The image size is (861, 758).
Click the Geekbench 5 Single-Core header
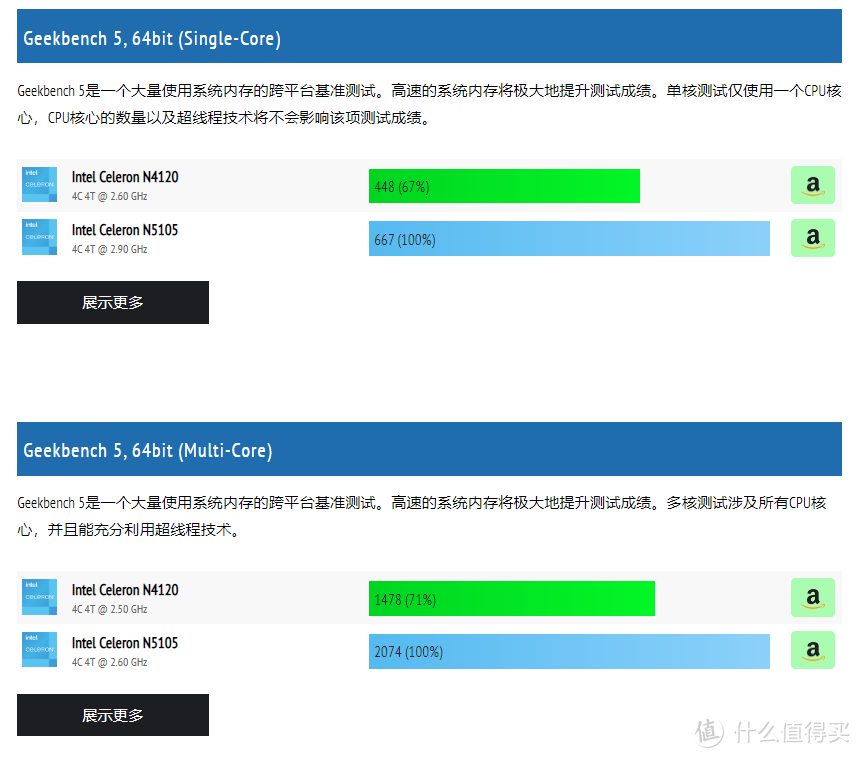pyautogui.click(x=429, y=36)
